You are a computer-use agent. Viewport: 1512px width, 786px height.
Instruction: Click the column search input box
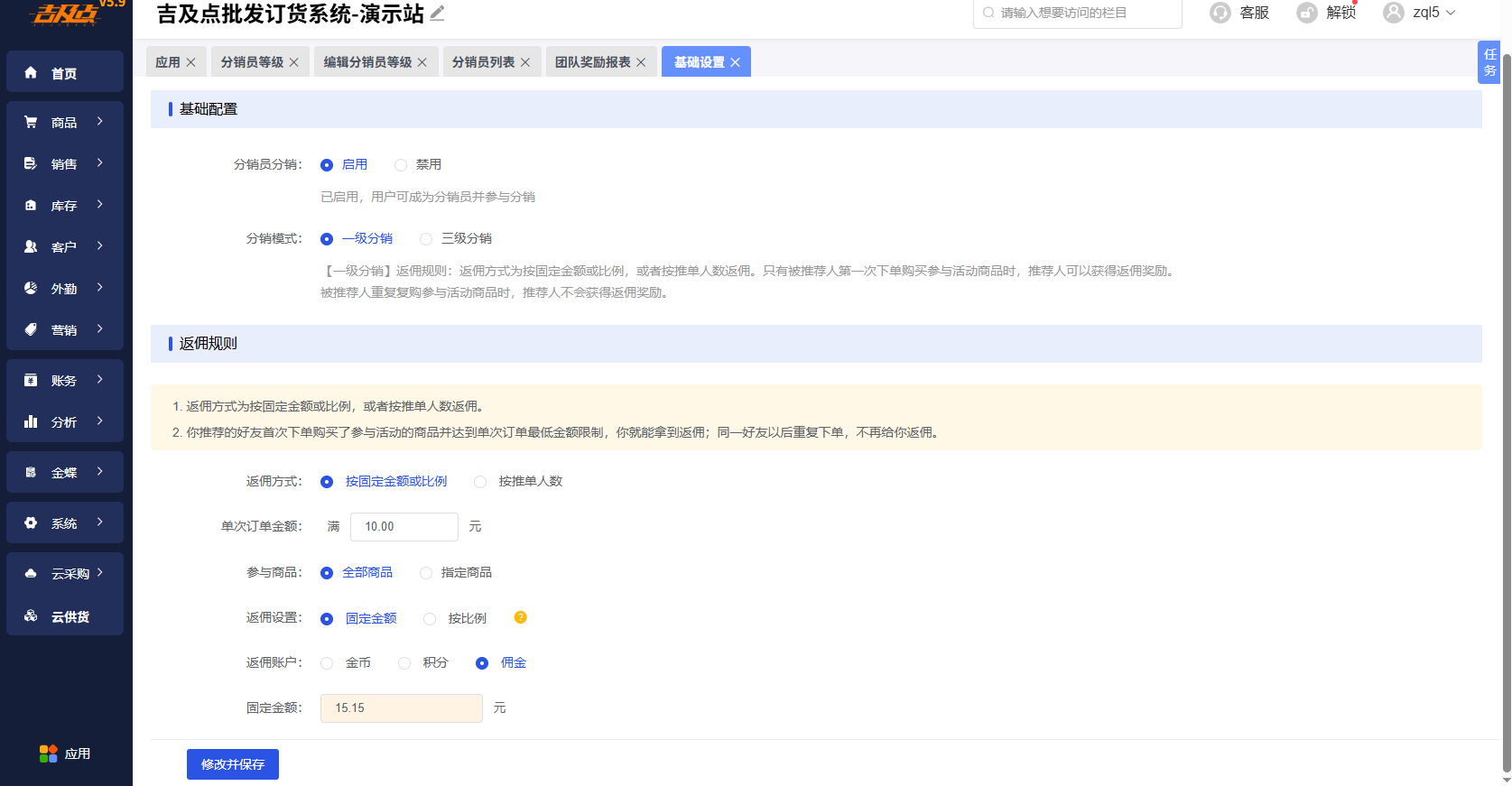[x=1078, y=13]
